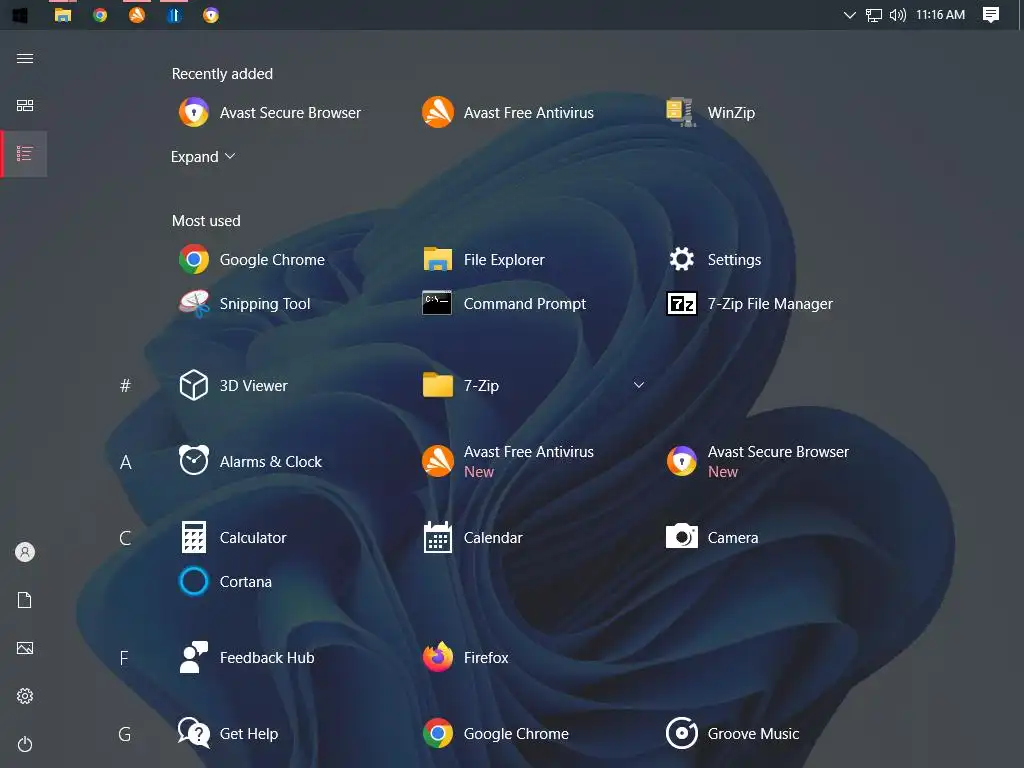Open the user account menu
The width and height of the screenshot is (1024, 768).
[x=25, y=552]
